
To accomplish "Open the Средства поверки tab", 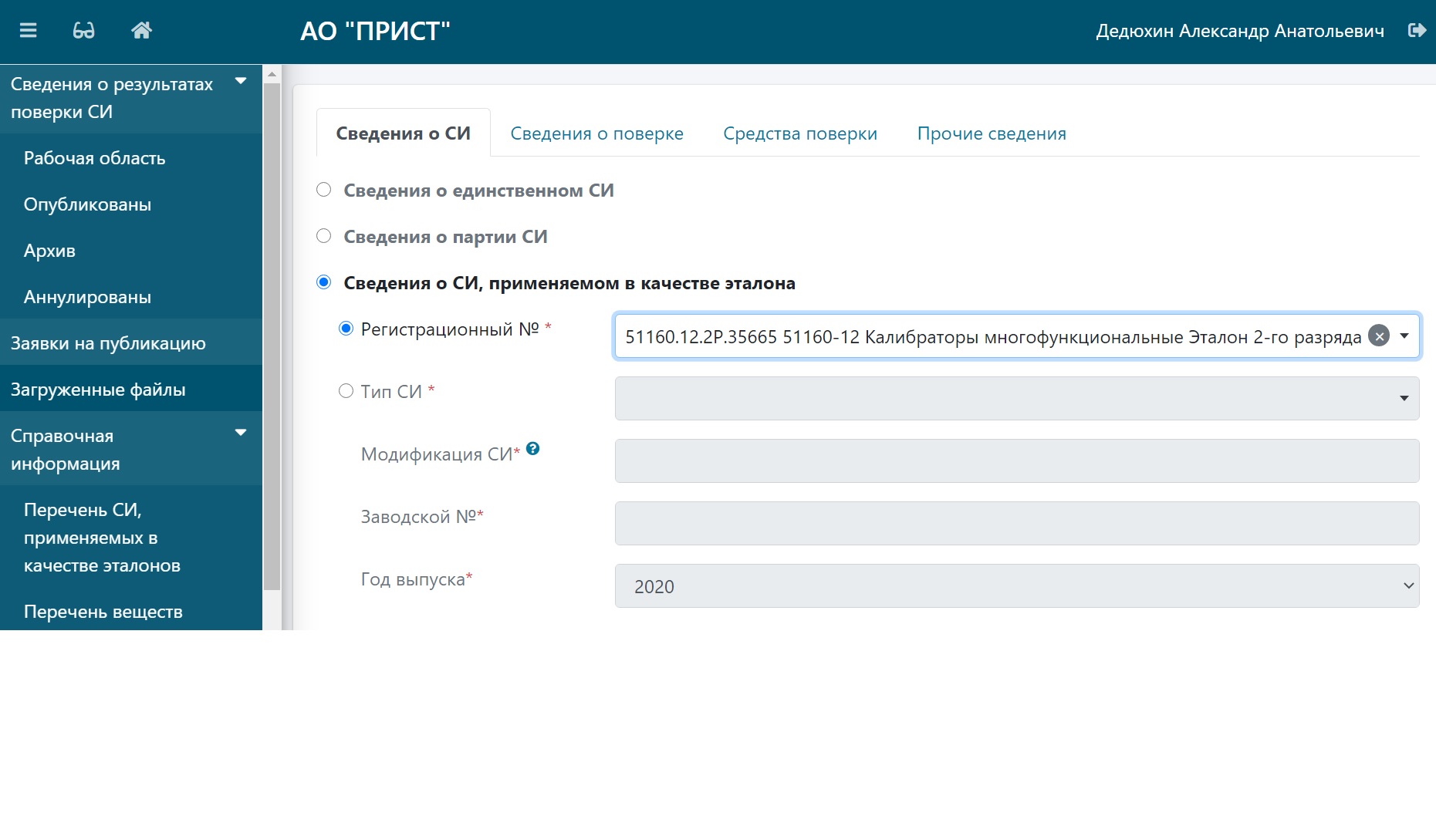I will coord(799,133).
